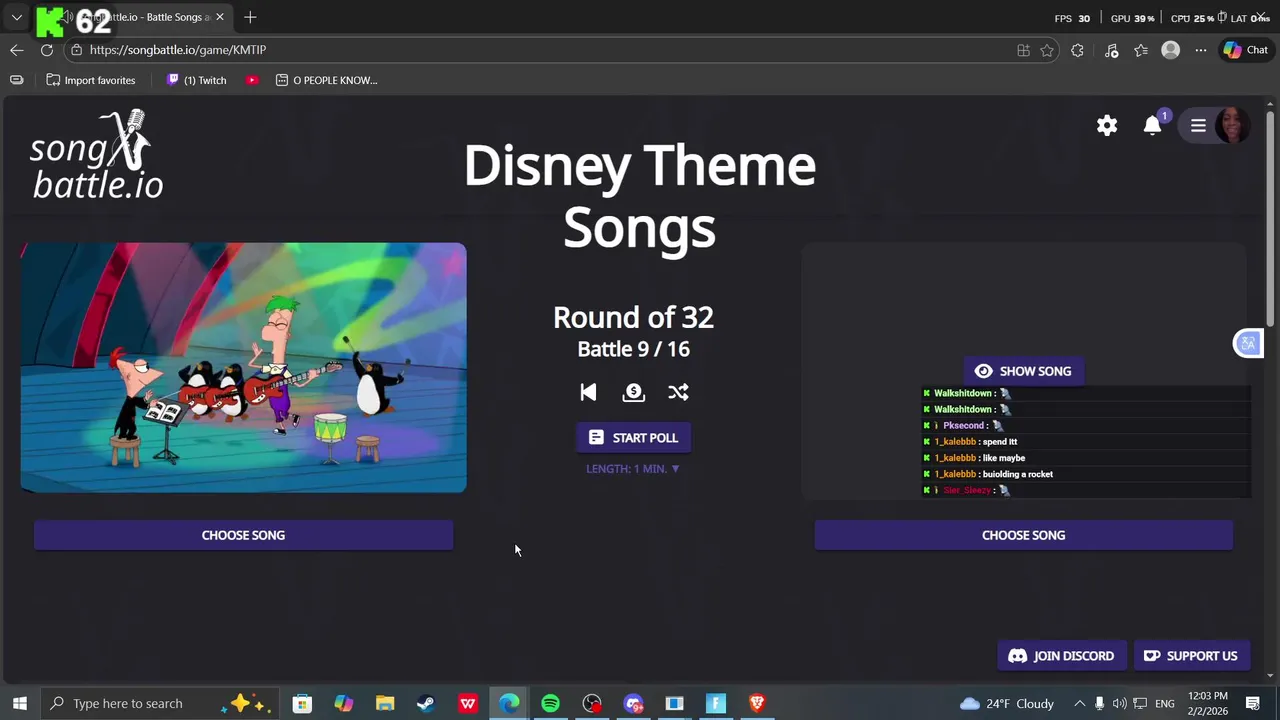Open the weather widget 24°F Cloudy

click(1006, 703)
